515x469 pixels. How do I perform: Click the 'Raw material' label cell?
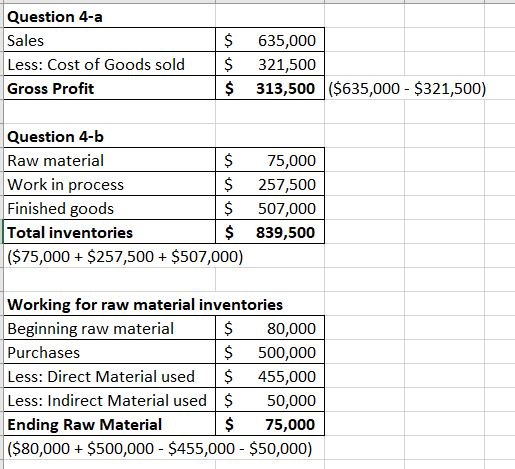click(109, 160)
